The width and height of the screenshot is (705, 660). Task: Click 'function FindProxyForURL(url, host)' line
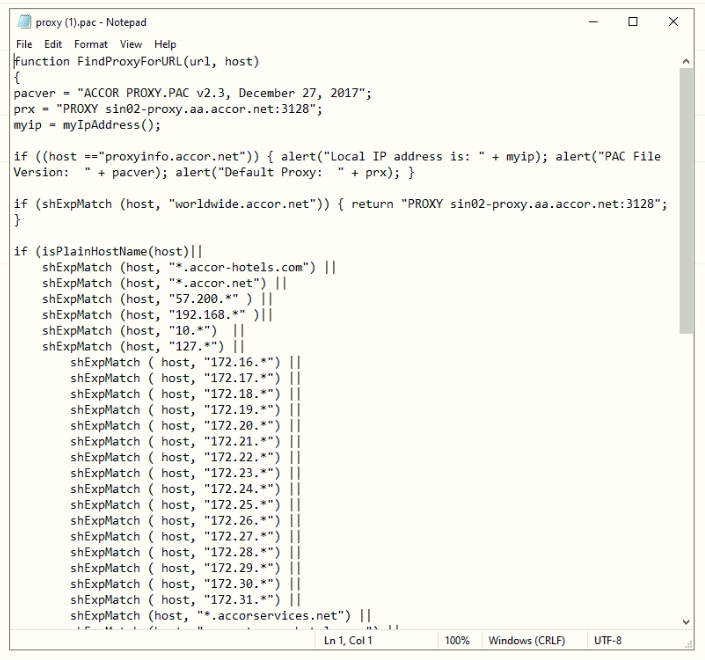137,62
